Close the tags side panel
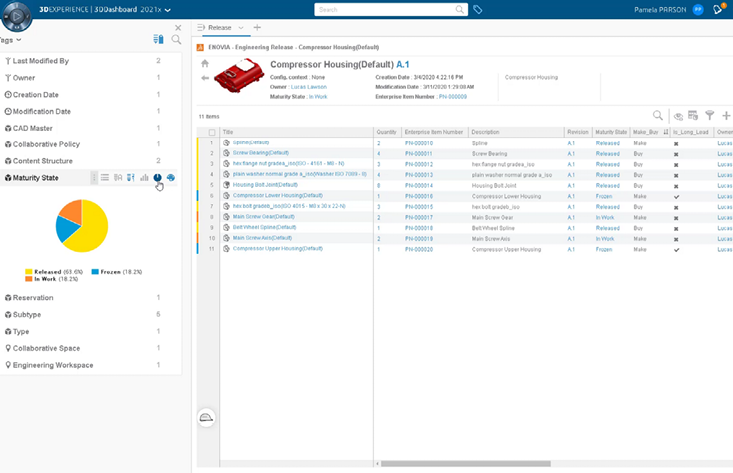The width and height of the screenshot is (733, 473). (x=178, y=28)
